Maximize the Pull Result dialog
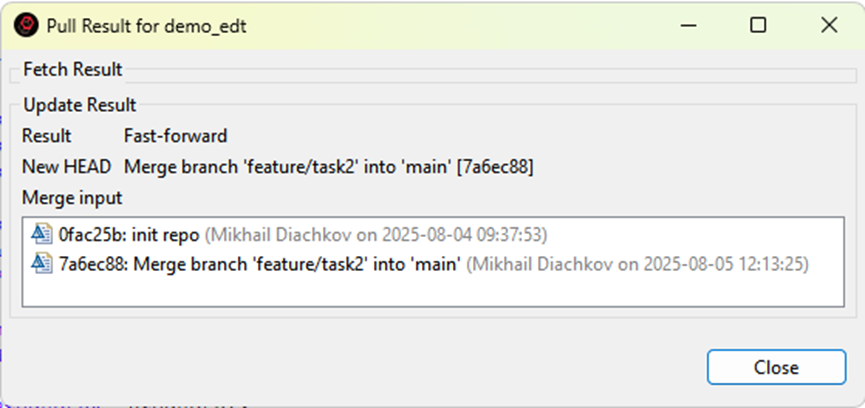The image size is (865, 408). click(x=758, y=26)
